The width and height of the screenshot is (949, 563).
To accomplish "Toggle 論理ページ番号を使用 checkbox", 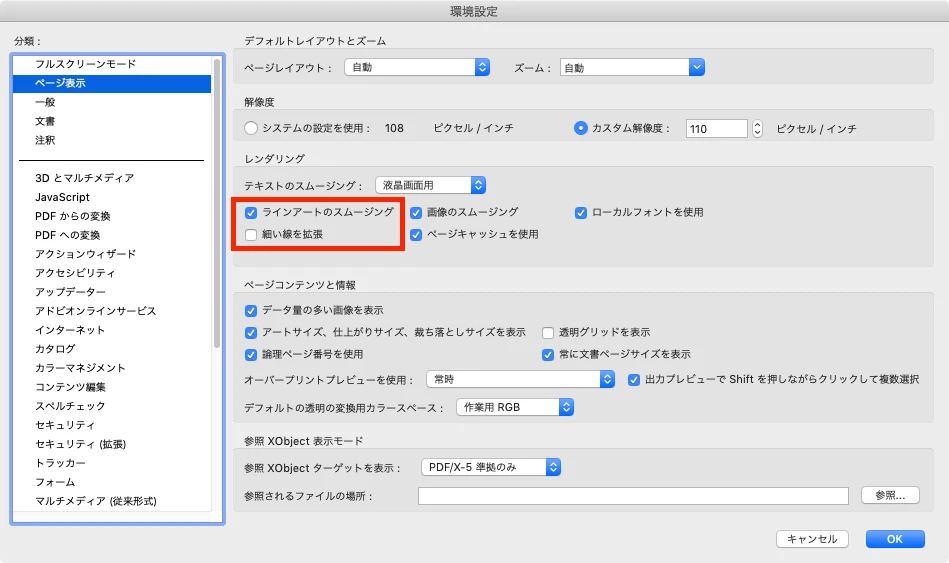I will click(251, 355).
